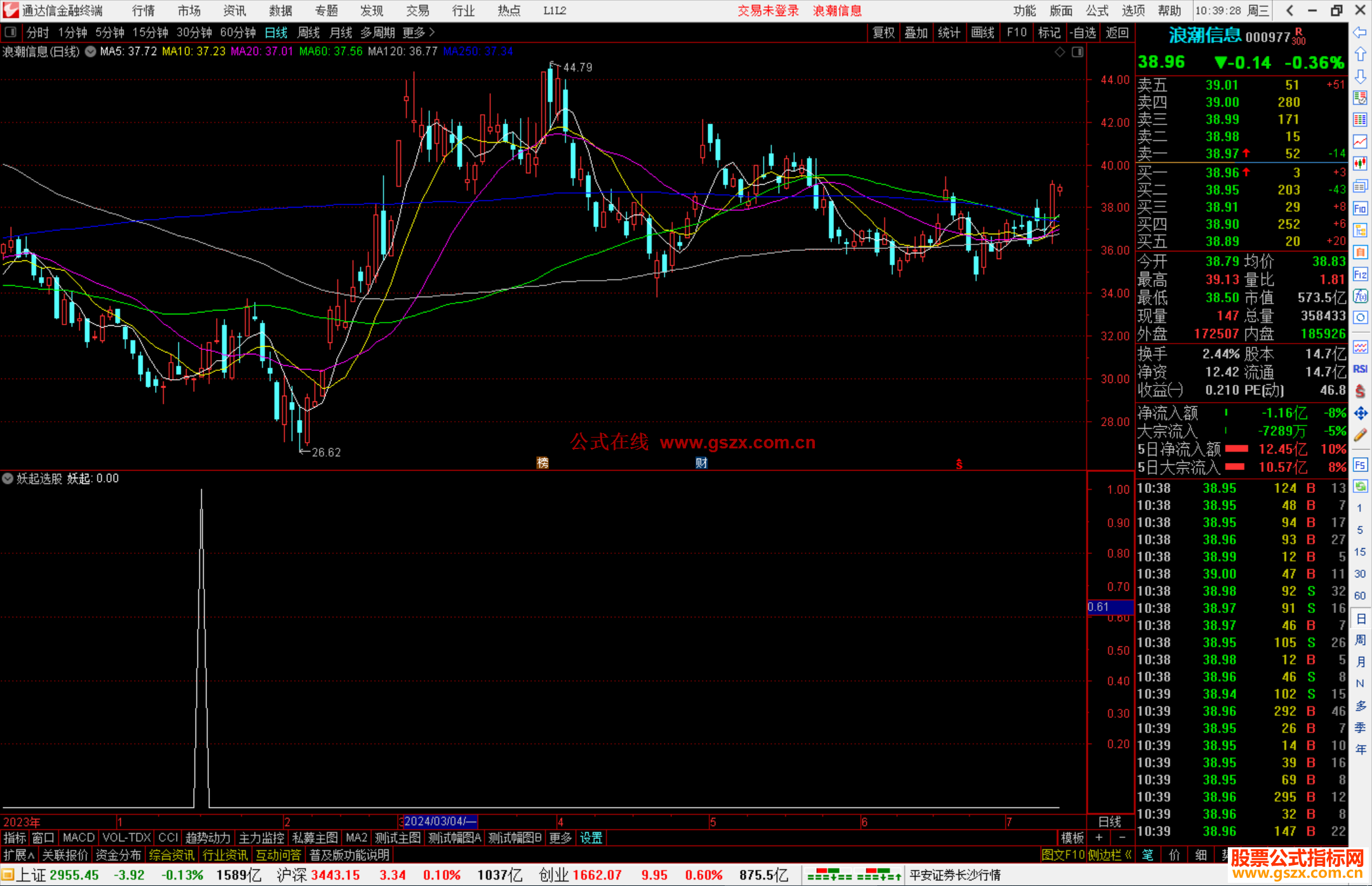Click the blue left arrow back icon
This screenshot has height=886, width=1372.
tap(1360, 32)
